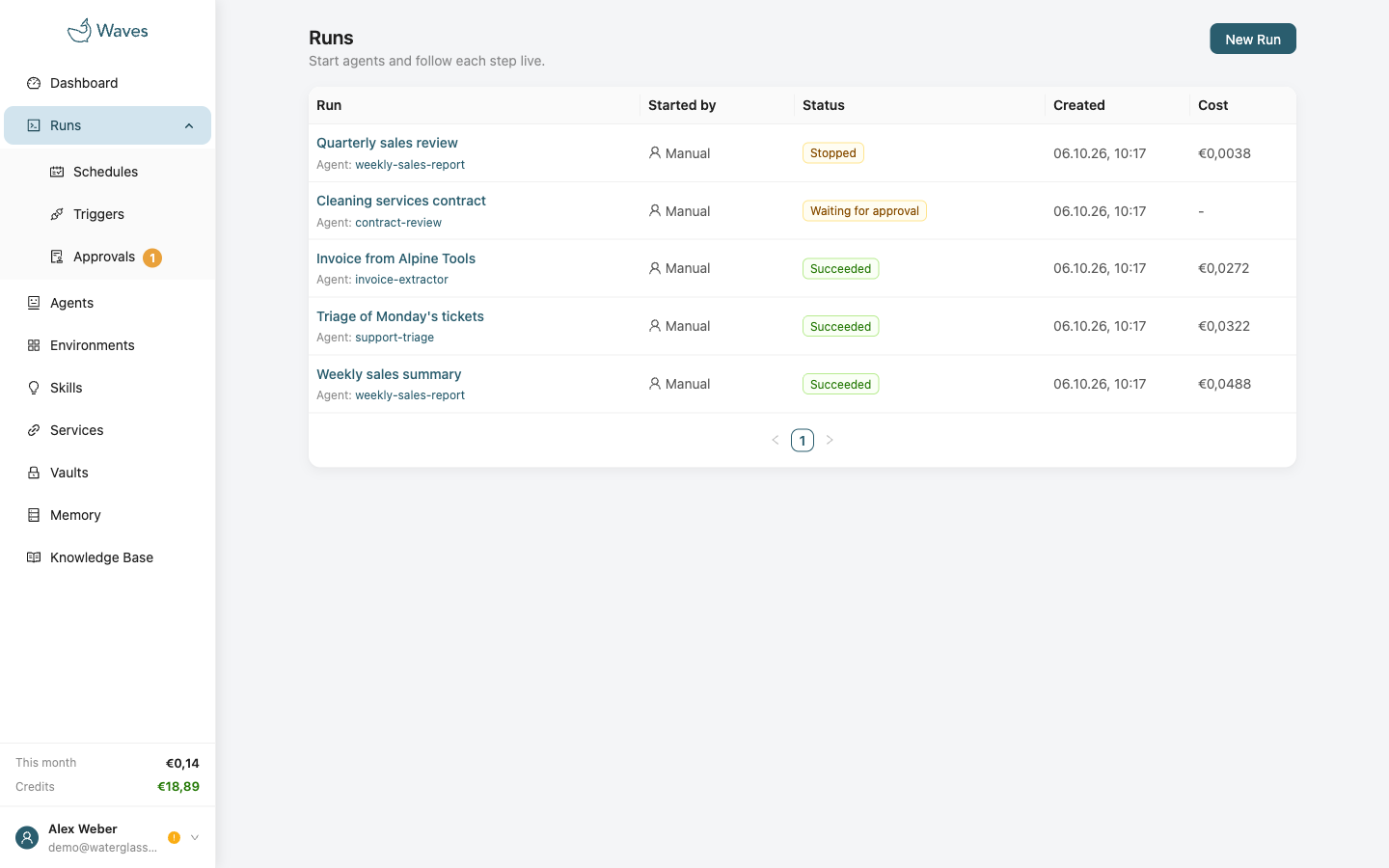
Task: Open the Services link icon
Action: coord(34,430)
